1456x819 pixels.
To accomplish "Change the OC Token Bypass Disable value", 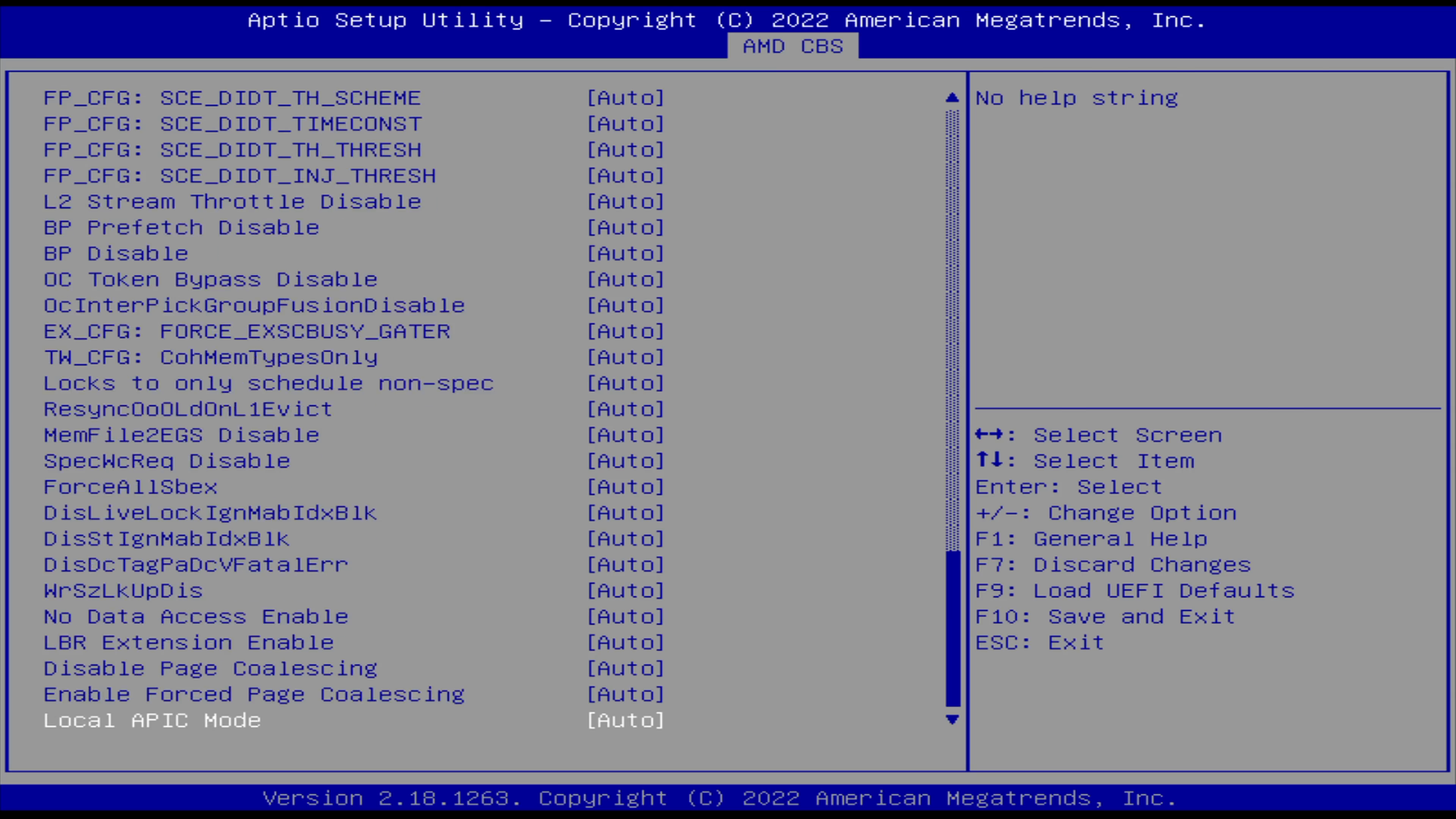I will pyautogui.click(x=626, y=280).
